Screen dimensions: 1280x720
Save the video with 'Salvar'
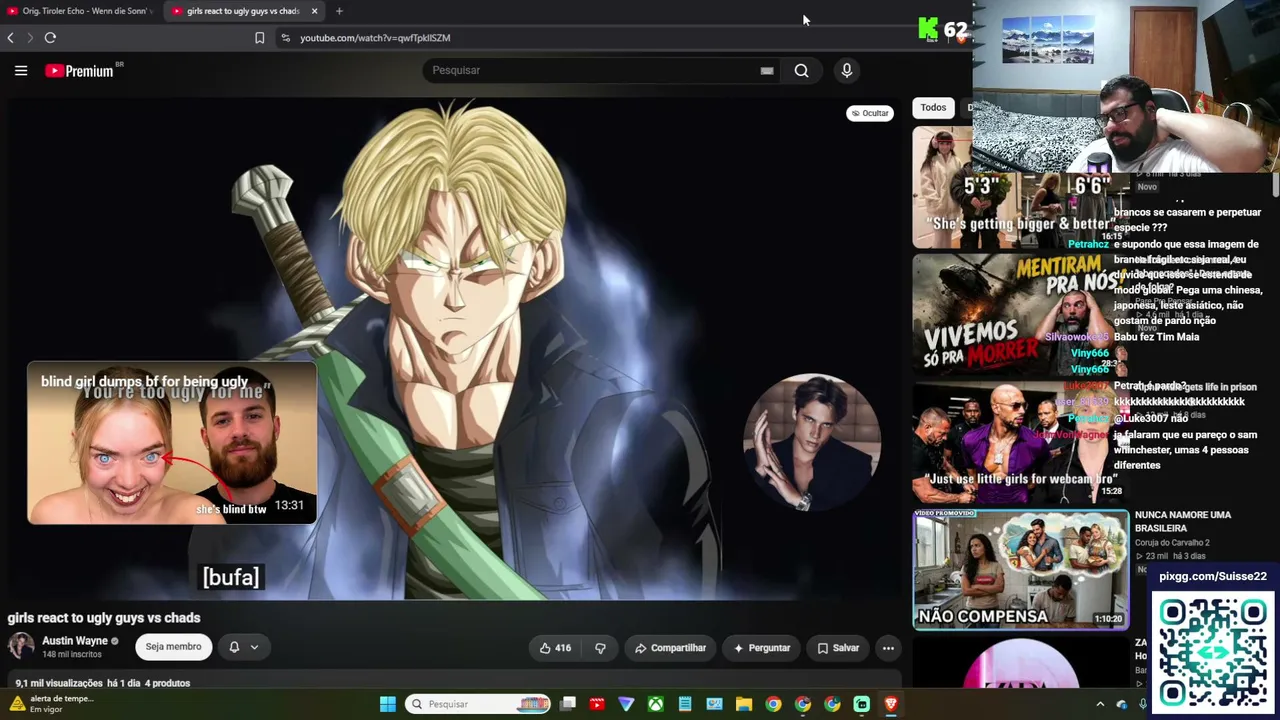point(838,648)
